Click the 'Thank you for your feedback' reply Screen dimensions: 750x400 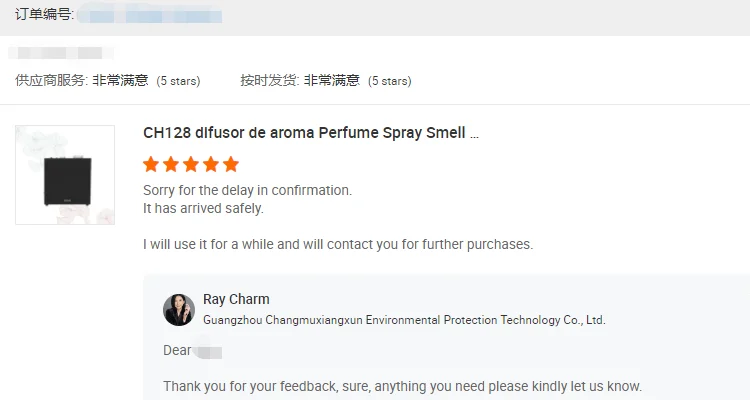pos(402,386)
